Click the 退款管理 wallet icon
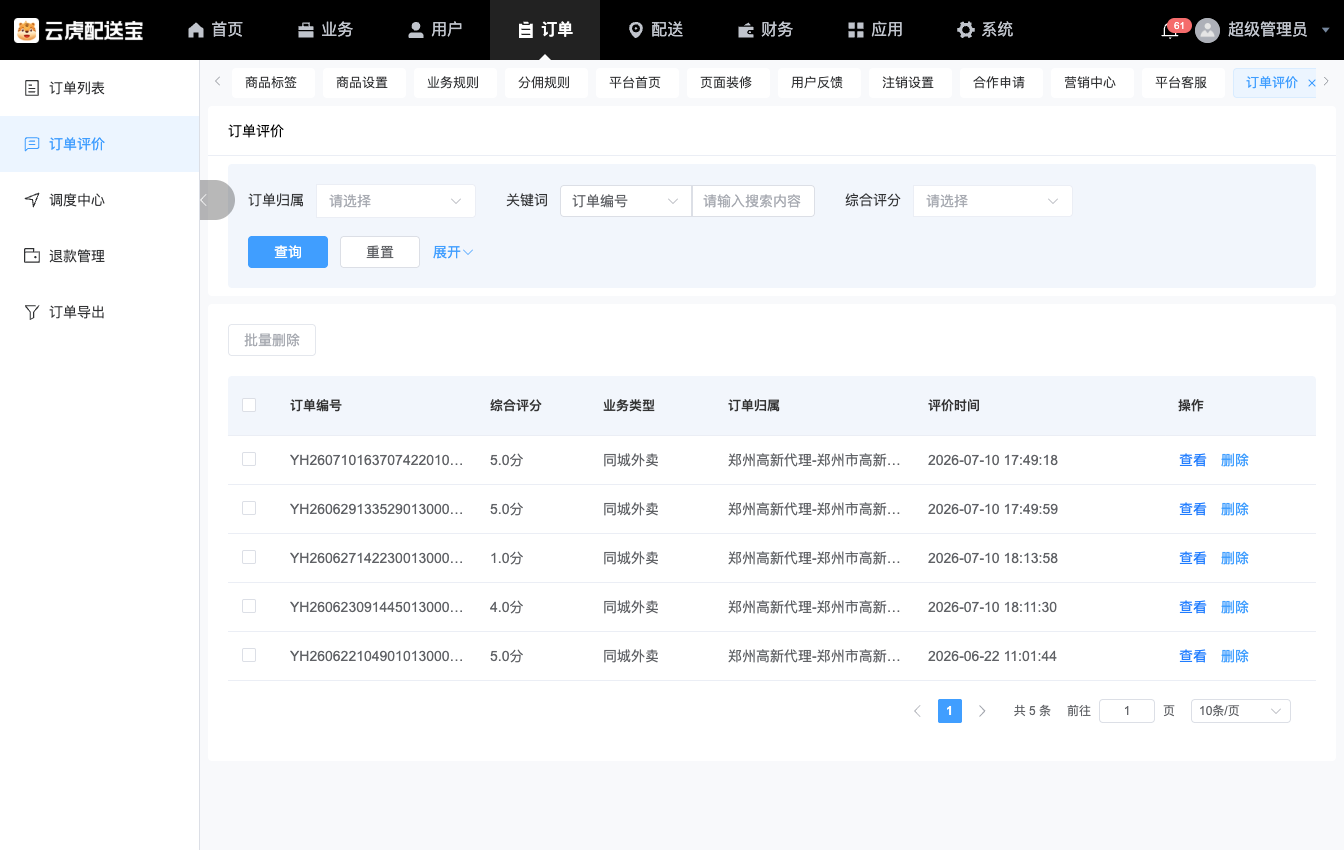The width and height of the screenshot is (1344, 850). 32,256
